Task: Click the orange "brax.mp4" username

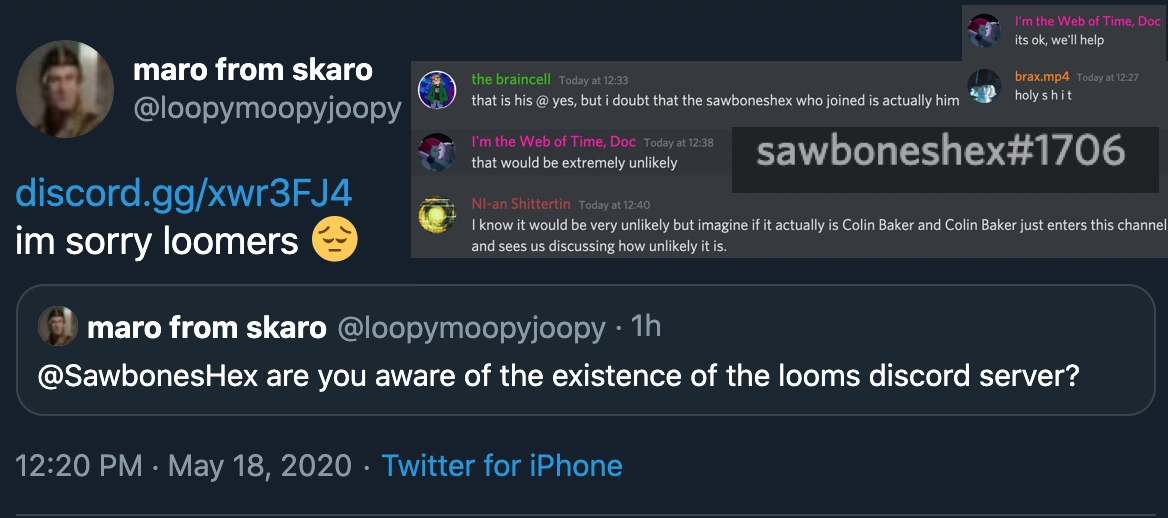Action: tap(1041, 77)
